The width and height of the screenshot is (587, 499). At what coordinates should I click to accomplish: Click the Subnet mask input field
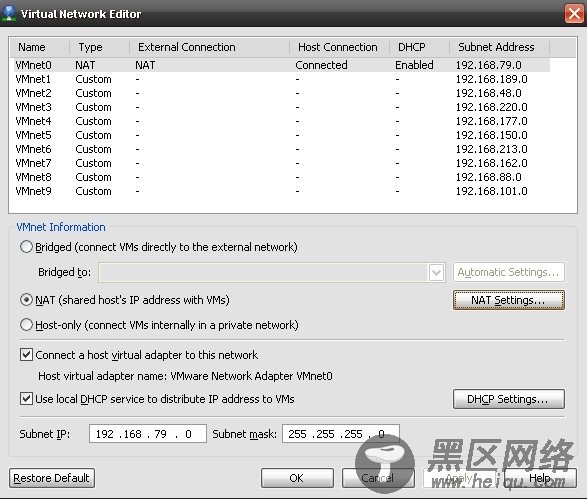341,434
